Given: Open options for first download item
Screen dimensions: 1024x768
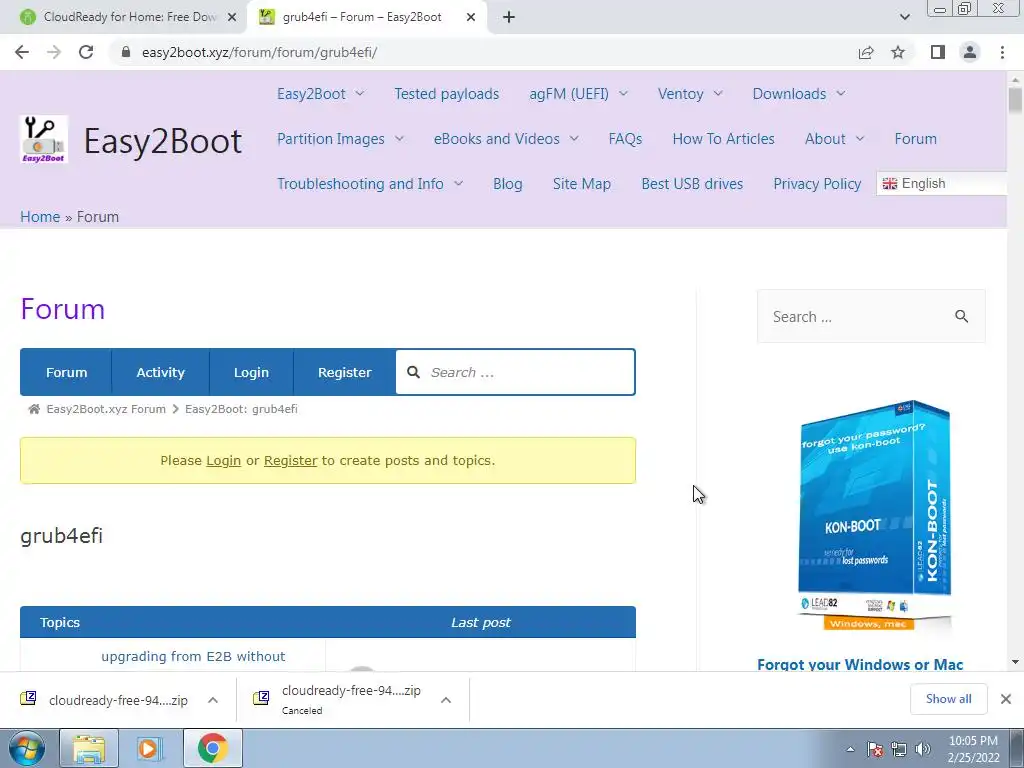Looking at the screenshot, I should pyautogui.click(x=213, y=700).
